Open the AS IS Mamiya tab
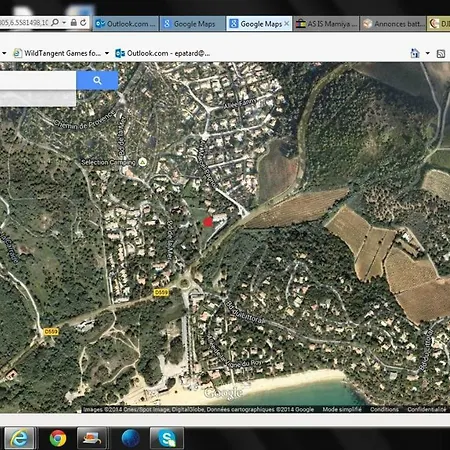Screen dimensions: 450x450 click(326, 24)
